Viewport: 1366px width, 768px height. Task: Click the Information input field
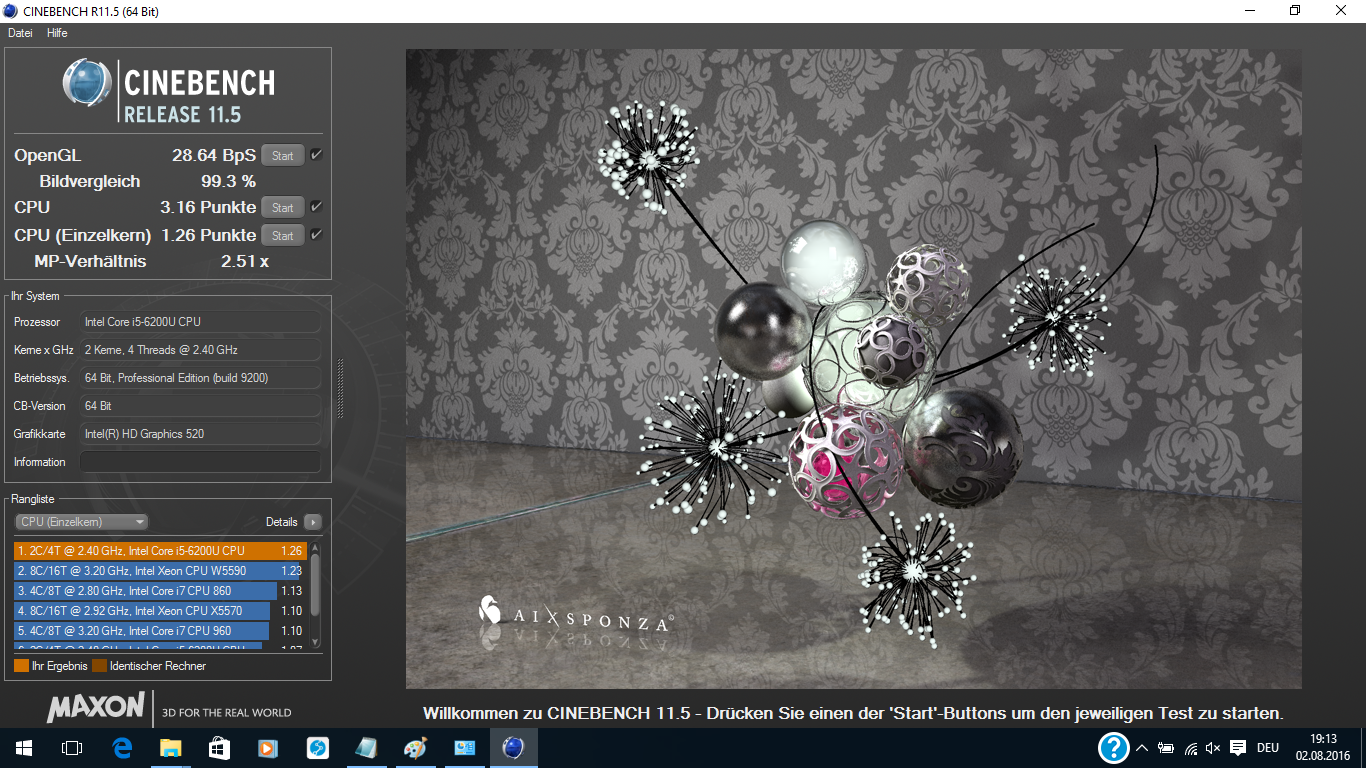200,462
